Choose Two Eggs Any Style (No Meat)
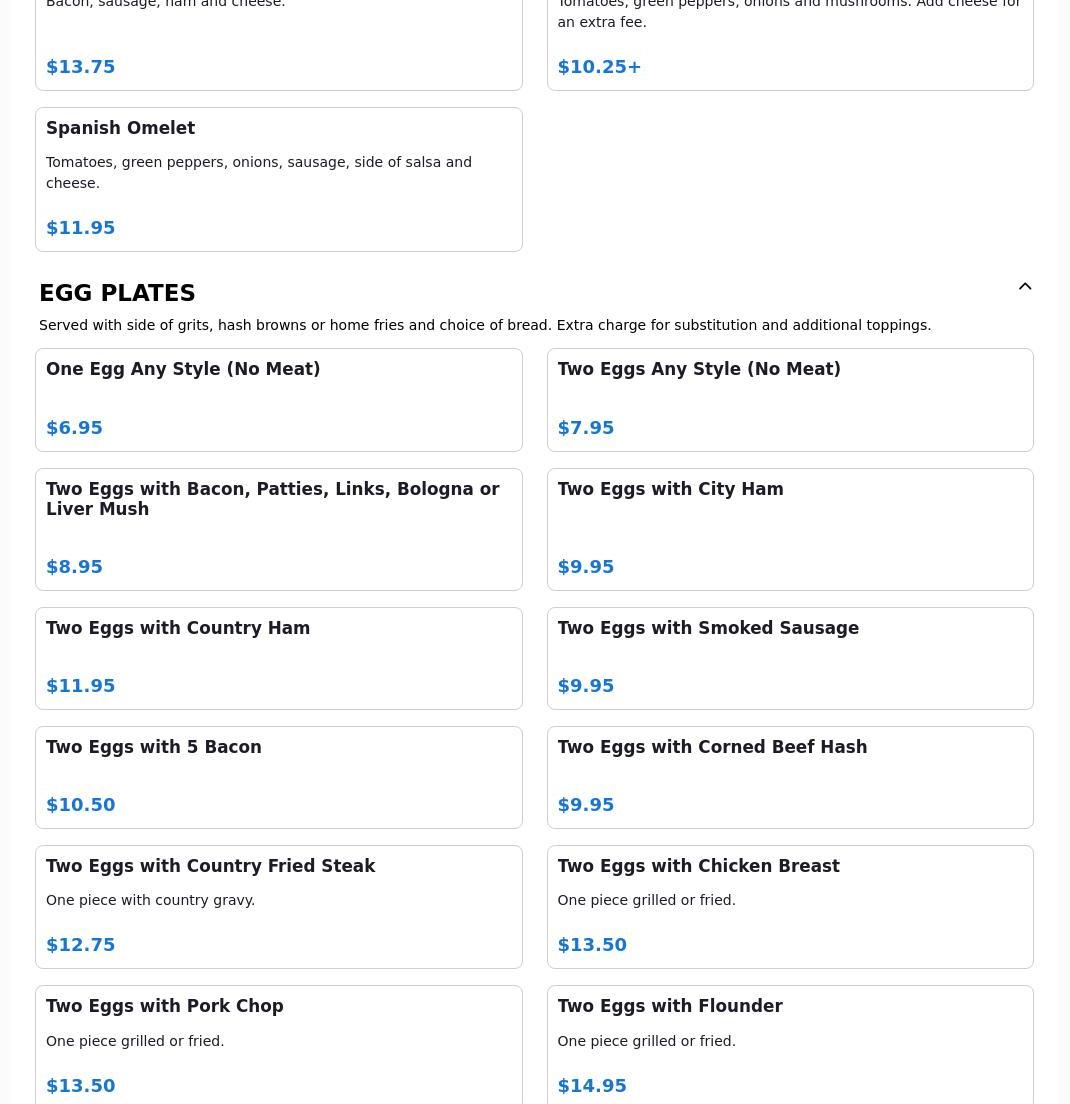1070x1104 pixels. [789, 399]
